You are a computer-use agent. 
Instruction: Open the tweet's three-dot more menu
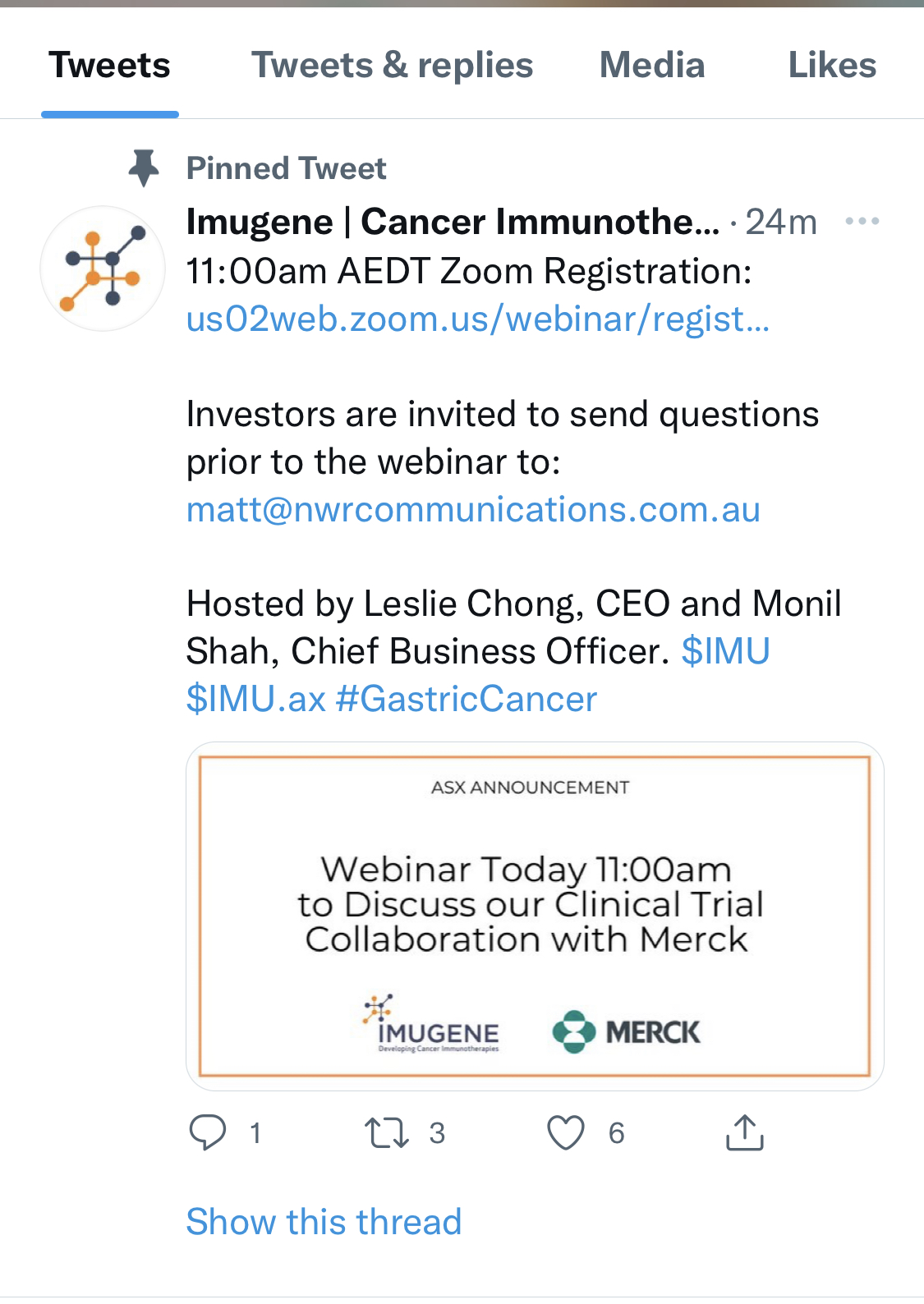862,221
